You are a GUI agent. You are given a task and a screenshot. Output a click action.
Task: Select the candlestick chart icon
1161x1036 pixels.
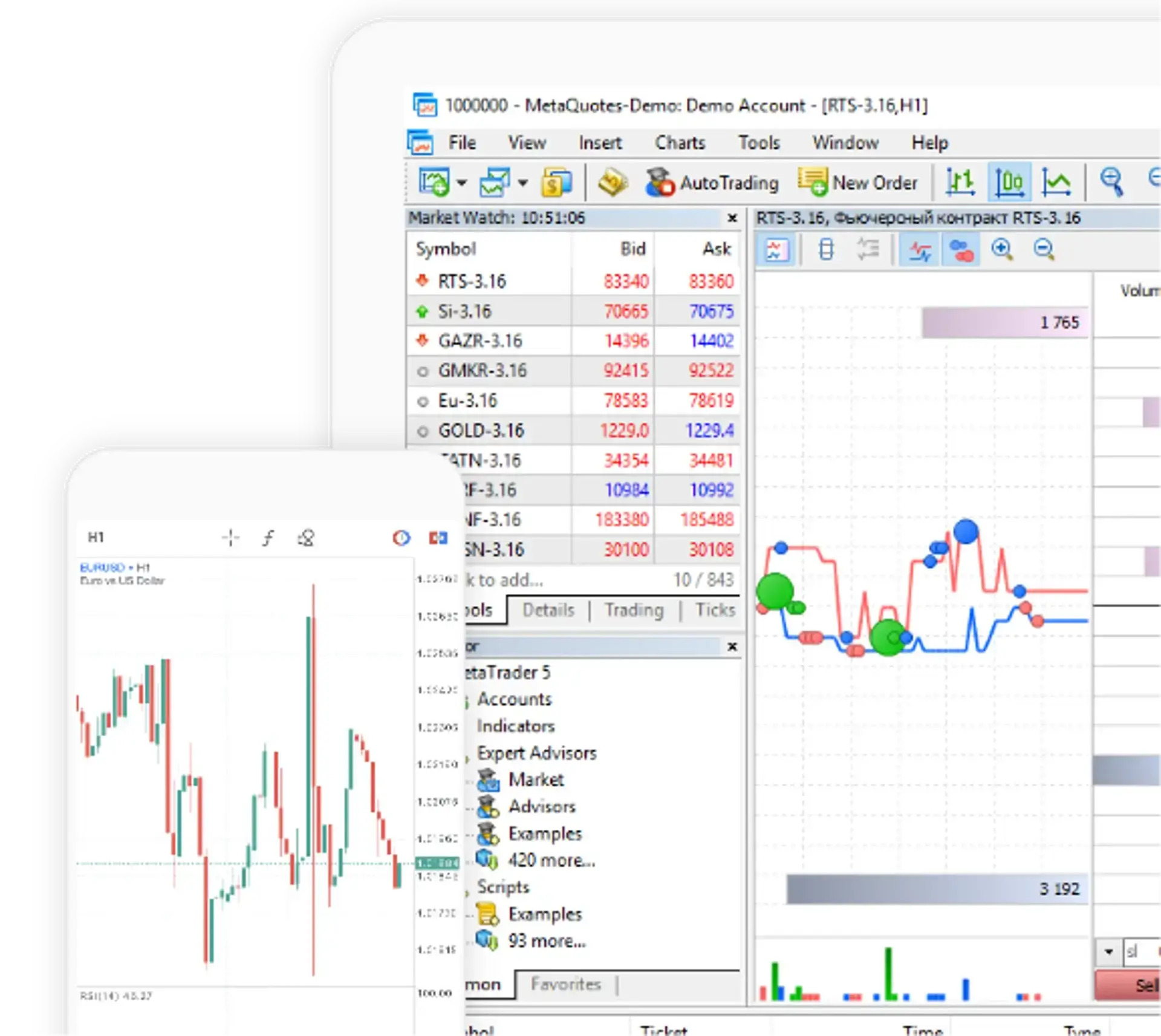[x=1009, y=182]
